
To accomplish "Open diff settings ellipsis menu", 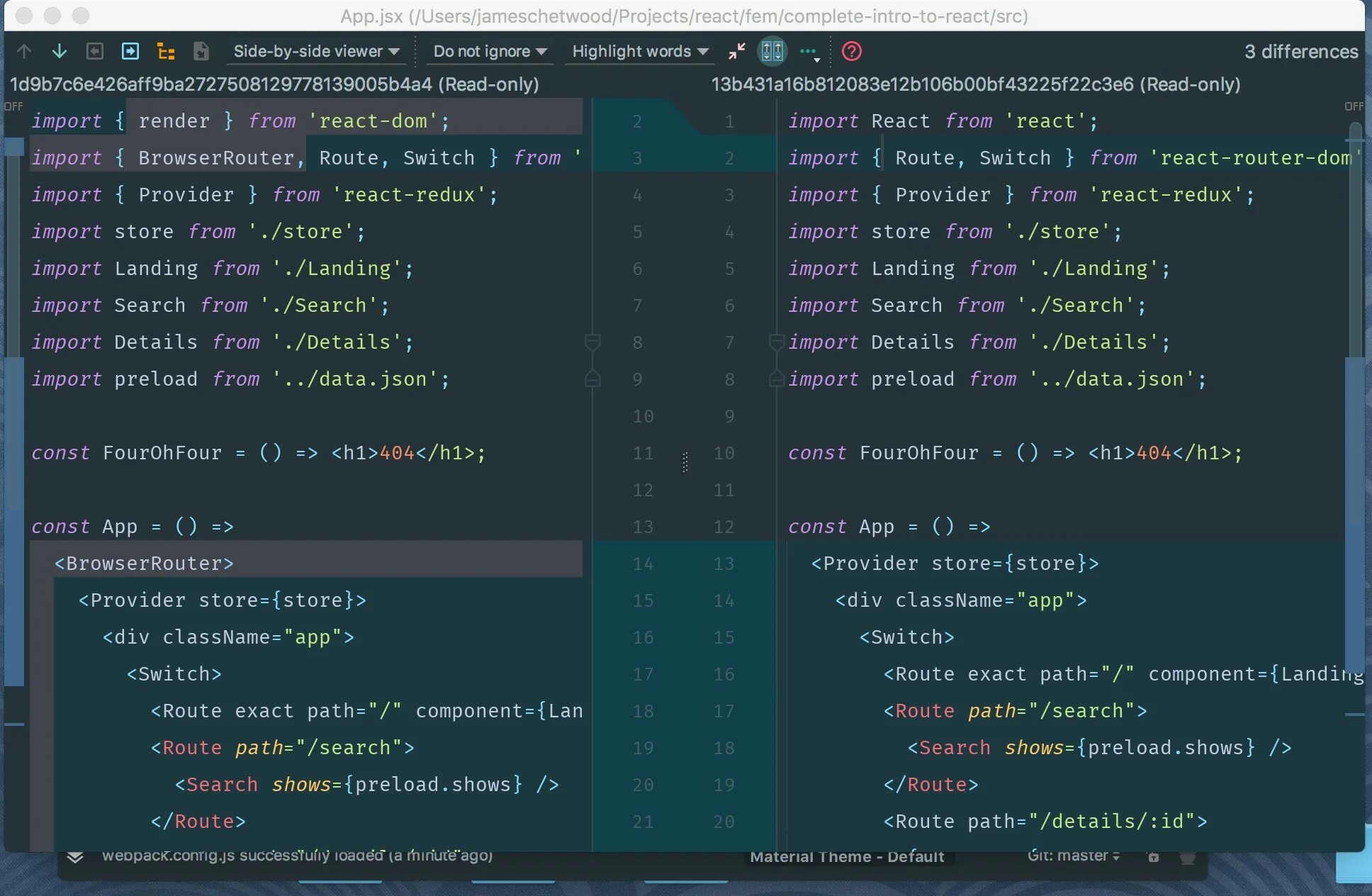I will pos(809,52).
